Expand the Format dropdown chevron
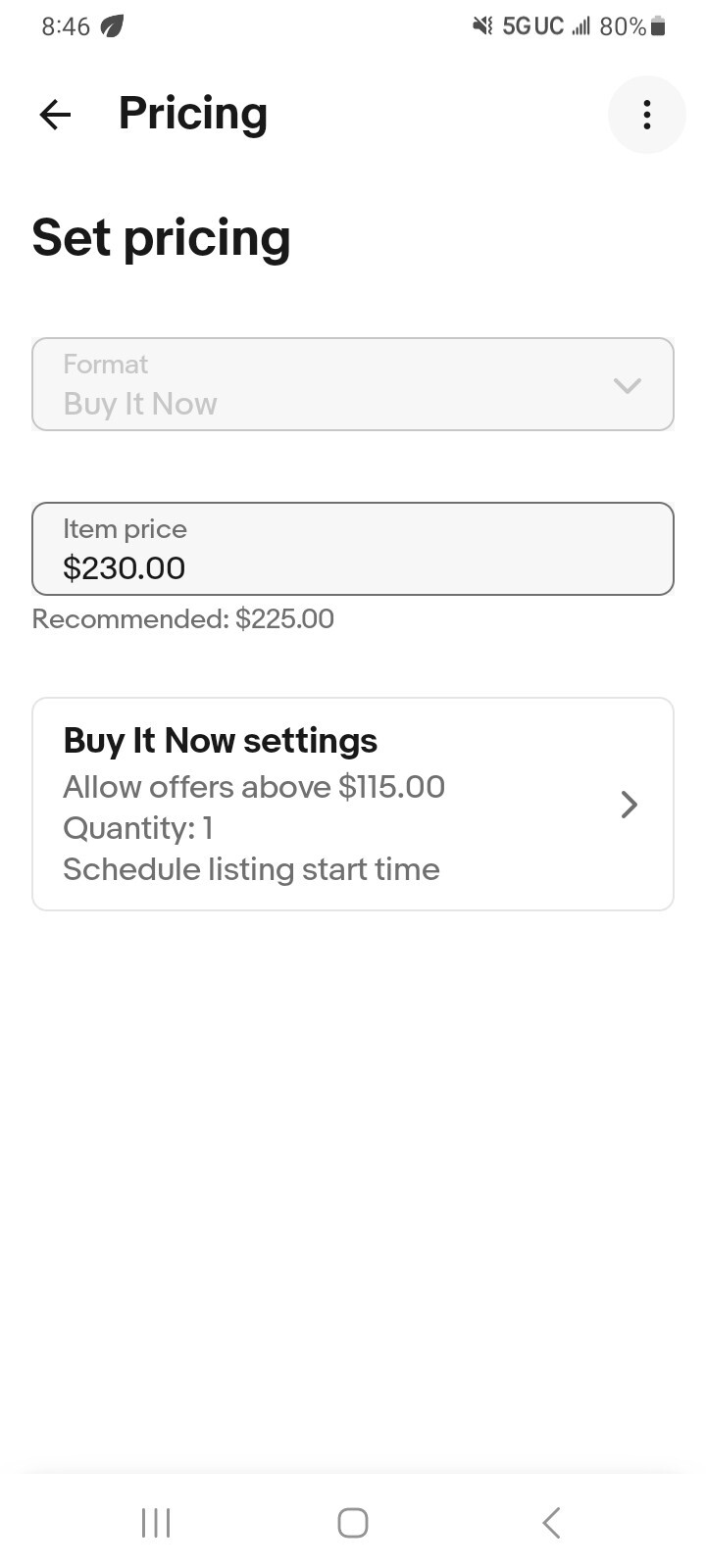The height and width of the screenshot is (1568, 706). coord(628,385)
